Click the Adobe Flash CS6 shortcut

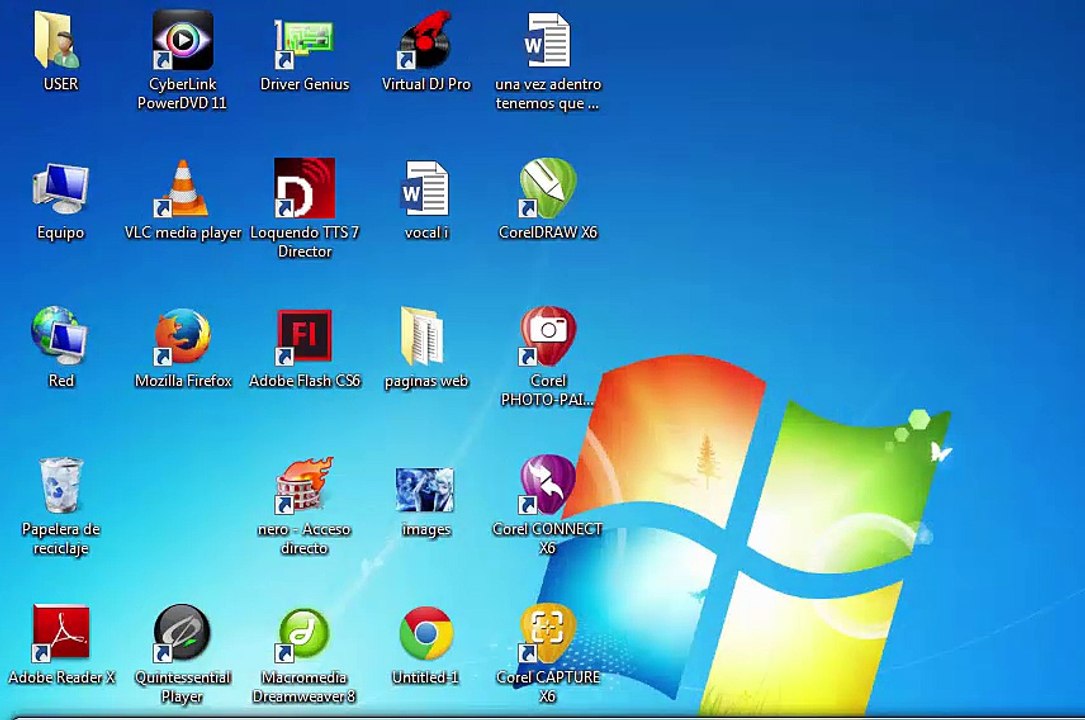pos(304,337)
